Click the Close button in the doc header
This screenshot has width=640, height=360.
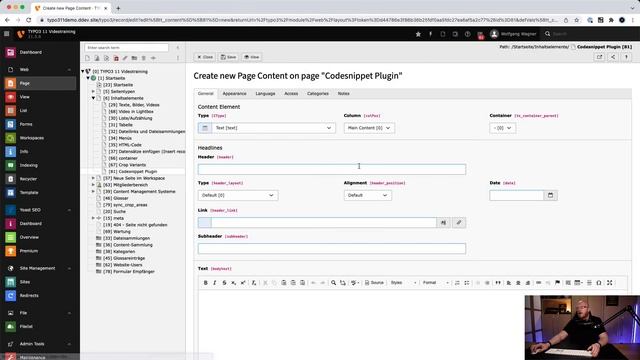pyautogui.click(x=205, y=57)
